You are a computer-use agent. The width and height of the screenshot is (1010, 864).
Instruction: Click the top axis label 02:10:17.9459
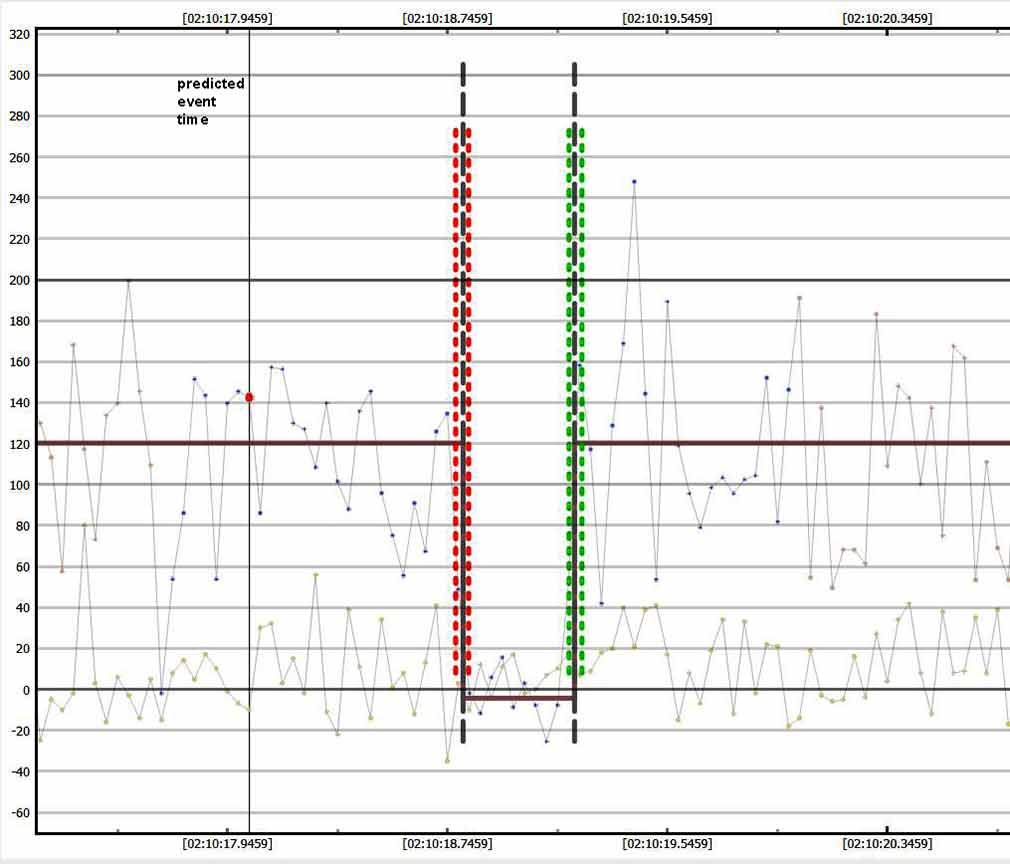coord(227,18)
